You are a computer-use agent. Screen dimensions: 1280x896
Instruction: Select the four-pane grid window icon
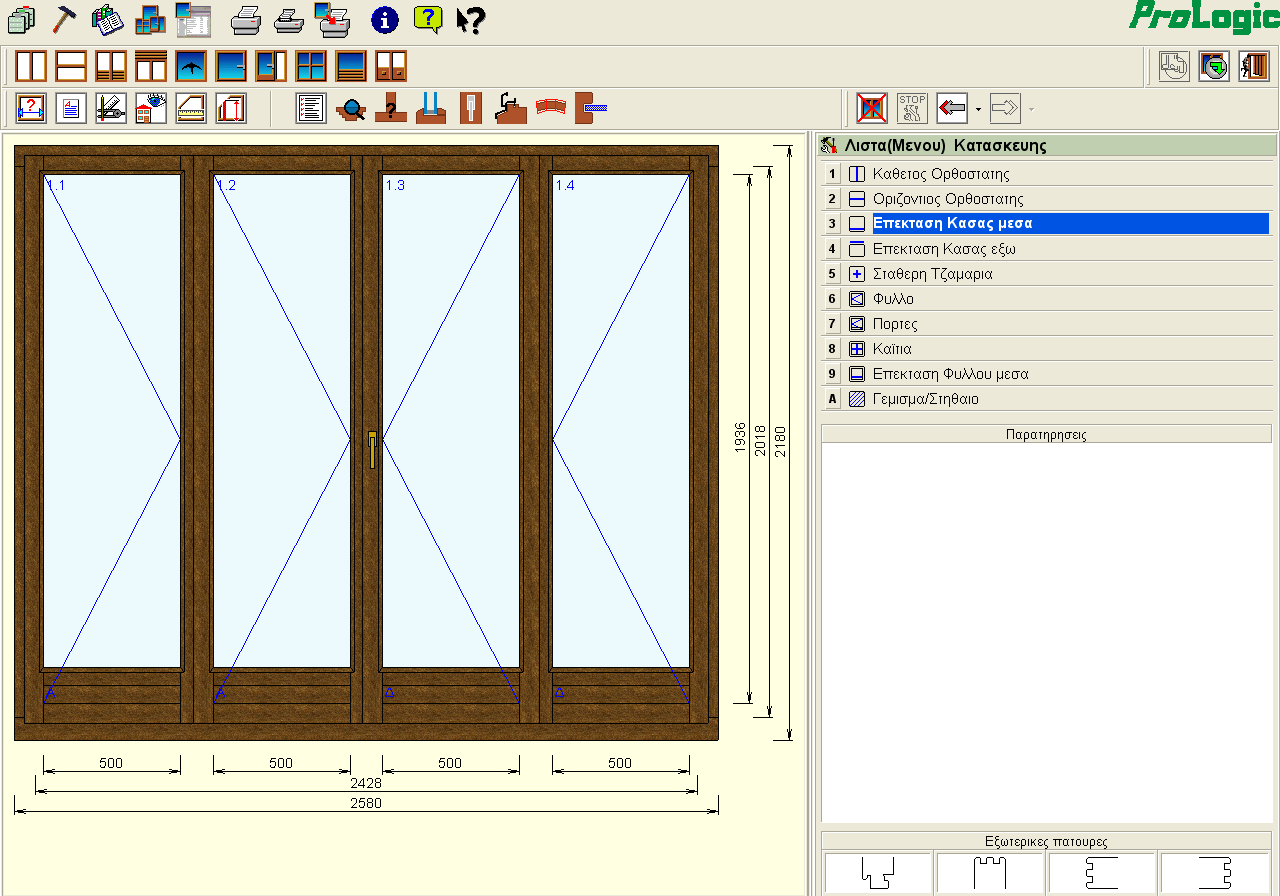(x=311, y=66)
